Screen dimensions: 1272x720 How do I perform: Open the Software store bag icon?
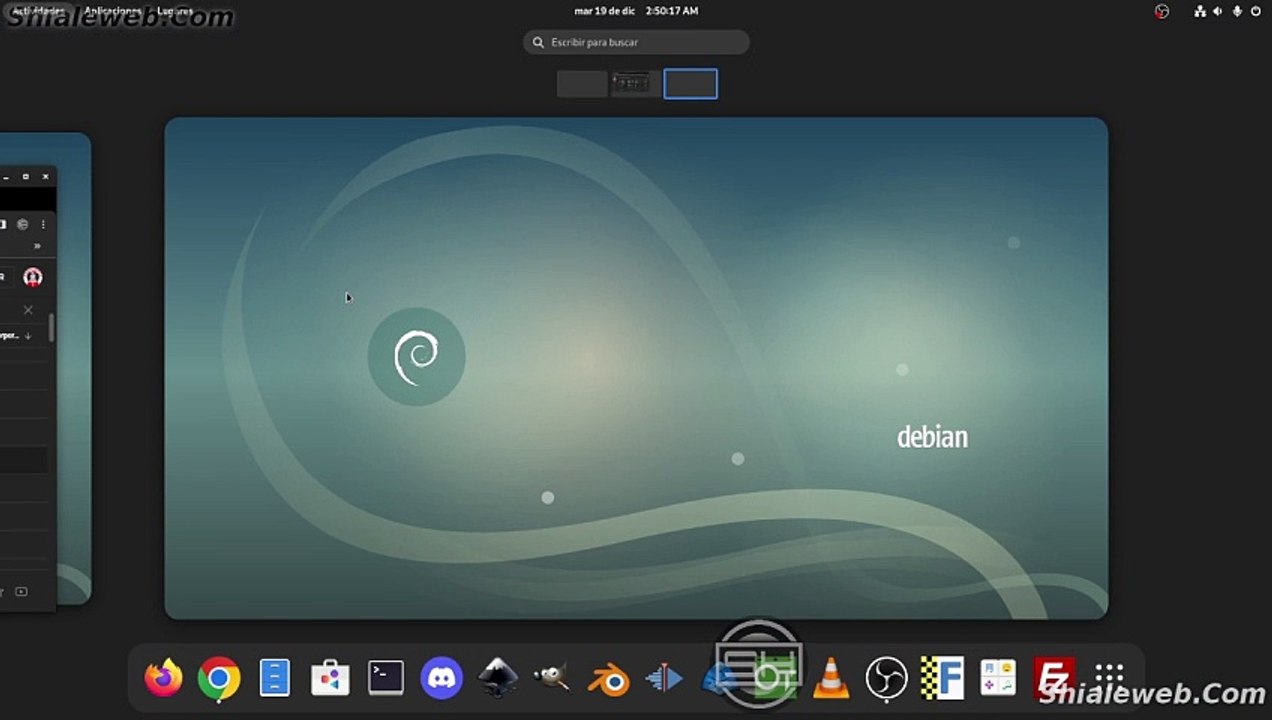[x=330, y=678]
